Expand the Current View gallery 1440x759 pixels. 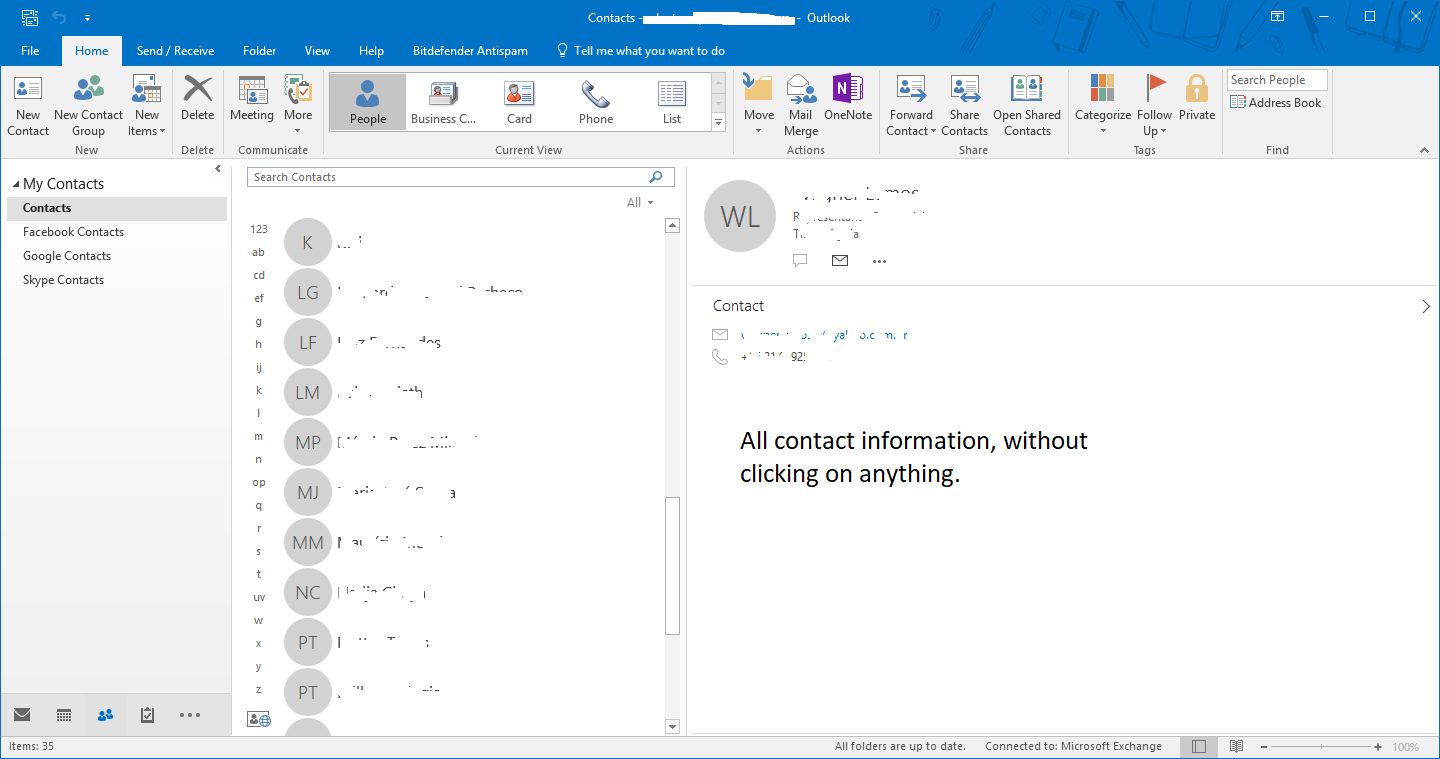(718, 122)
